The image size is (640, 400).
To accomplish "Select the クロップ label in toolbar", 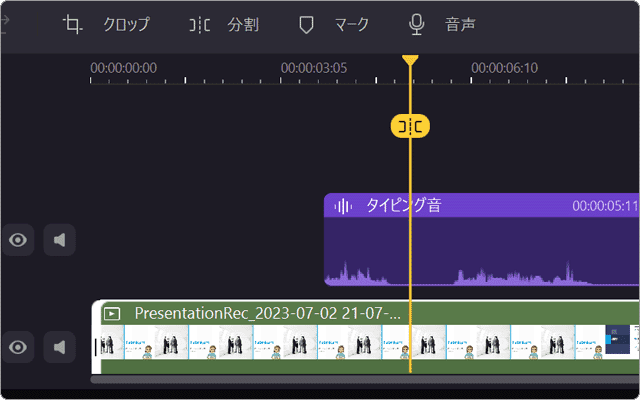I will tap(126, 25).
